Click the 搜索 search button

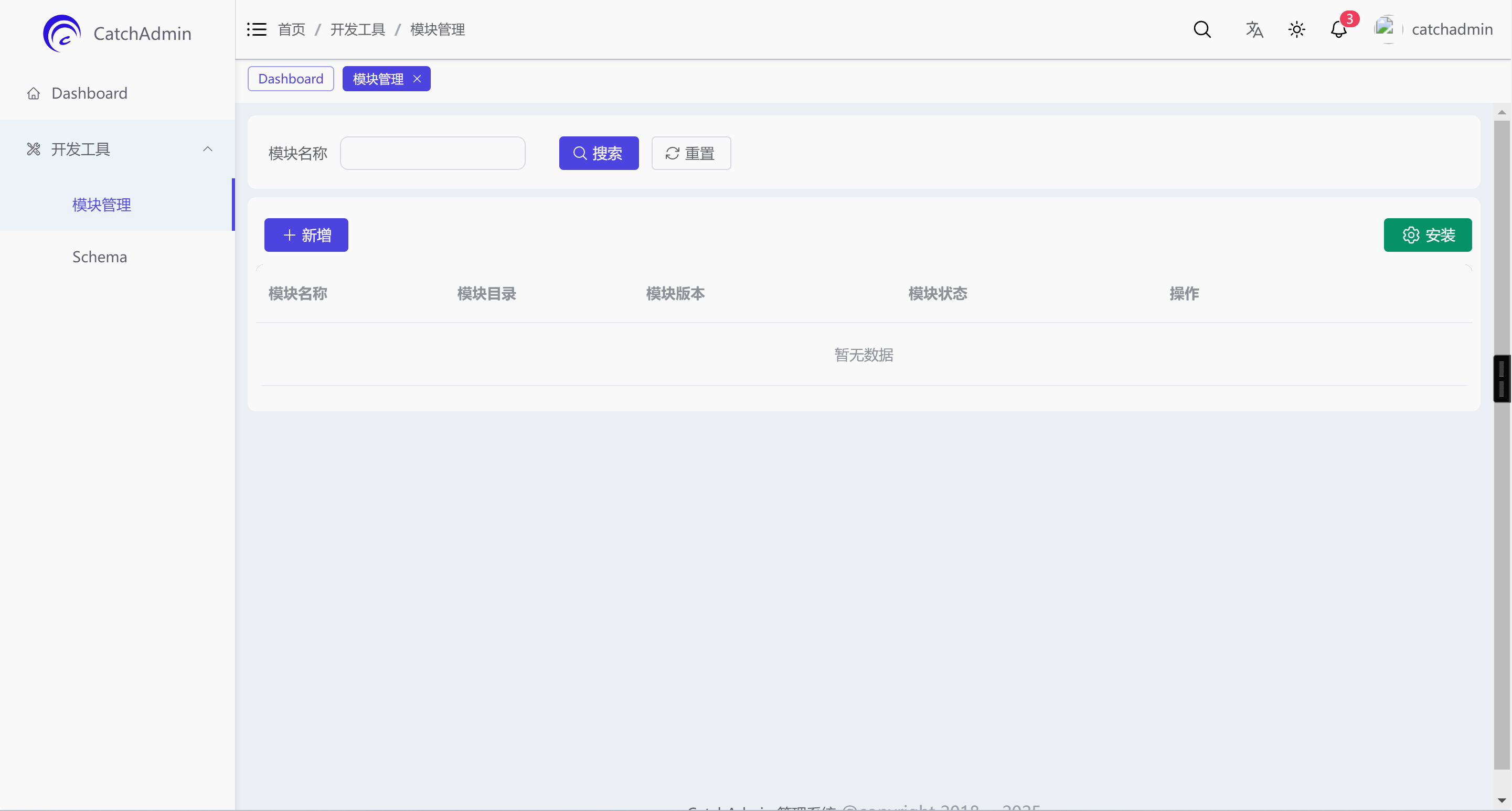point(599,153)
